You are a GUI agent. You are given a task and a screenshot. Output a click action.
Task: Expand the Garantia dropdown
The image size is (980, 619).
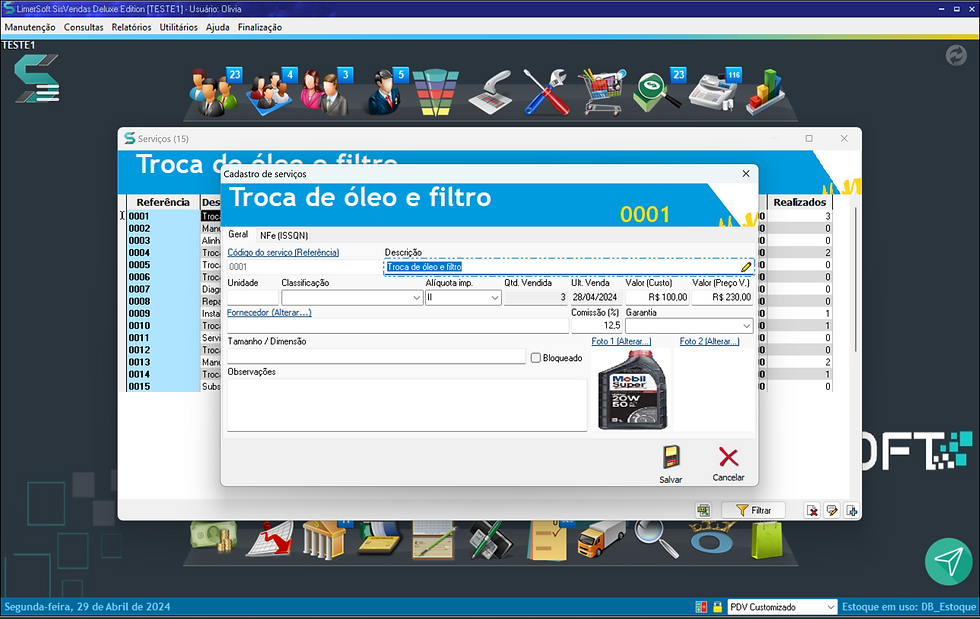pos(746,326)
